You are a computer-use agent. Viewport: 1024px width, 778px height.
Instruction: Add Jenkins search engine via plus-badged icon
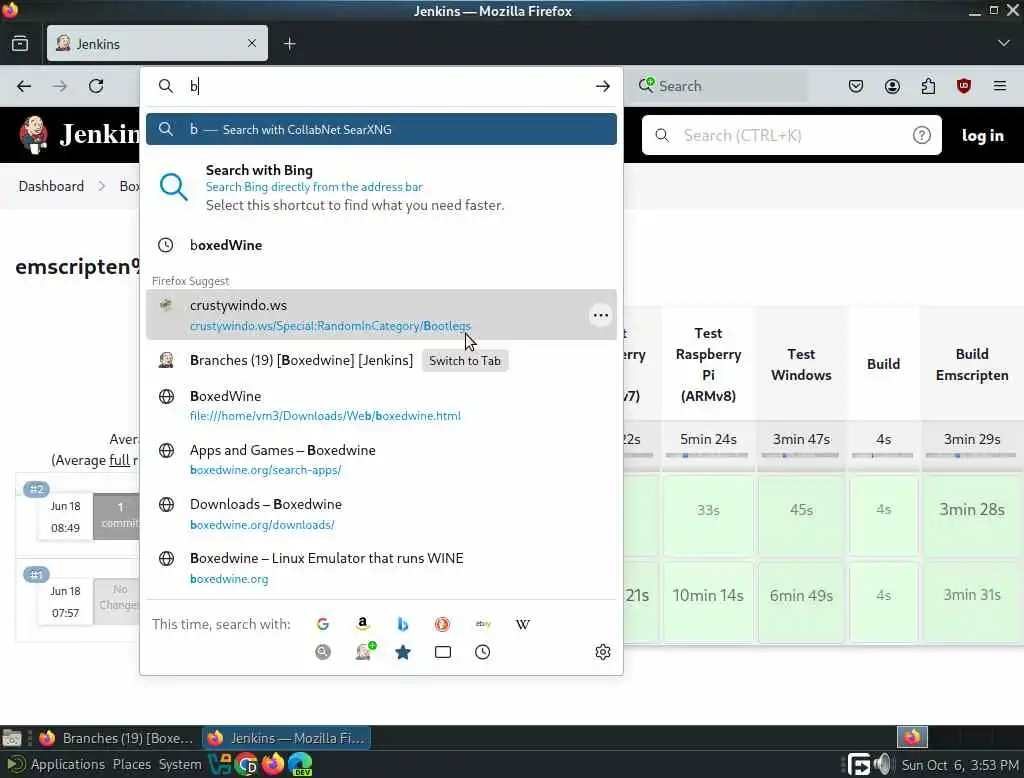click(364, 651)
